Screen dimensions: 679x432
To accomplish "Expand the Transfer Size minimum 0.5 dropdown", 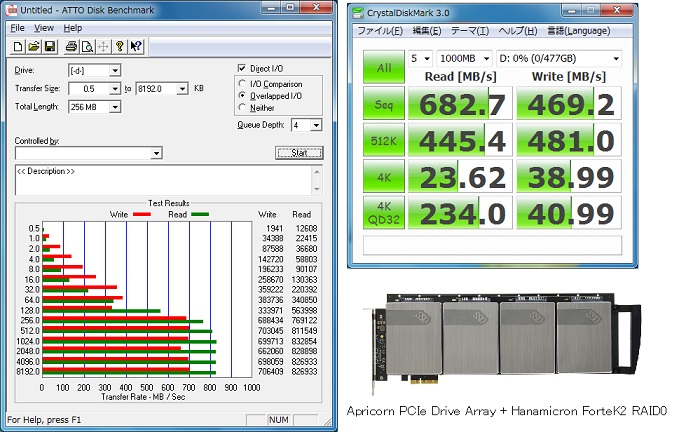I will [115, 89].
